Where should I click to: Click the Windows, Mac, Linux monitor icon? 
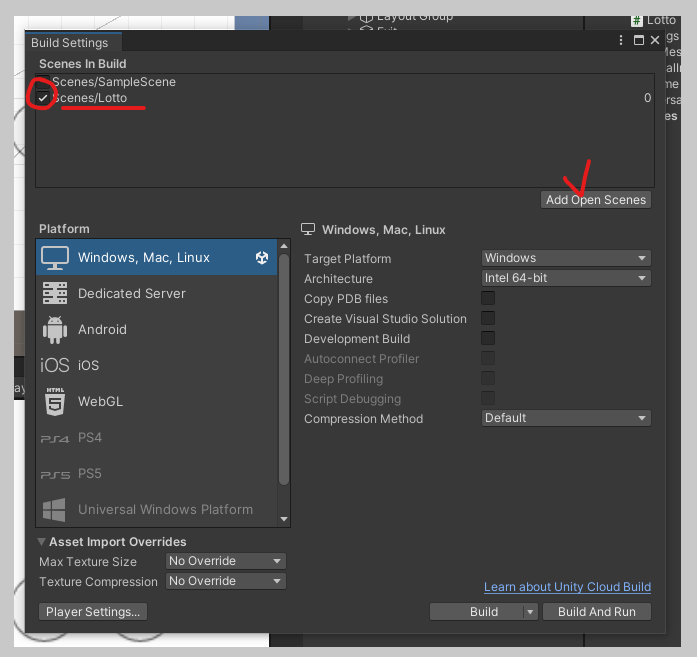point(55,258)
